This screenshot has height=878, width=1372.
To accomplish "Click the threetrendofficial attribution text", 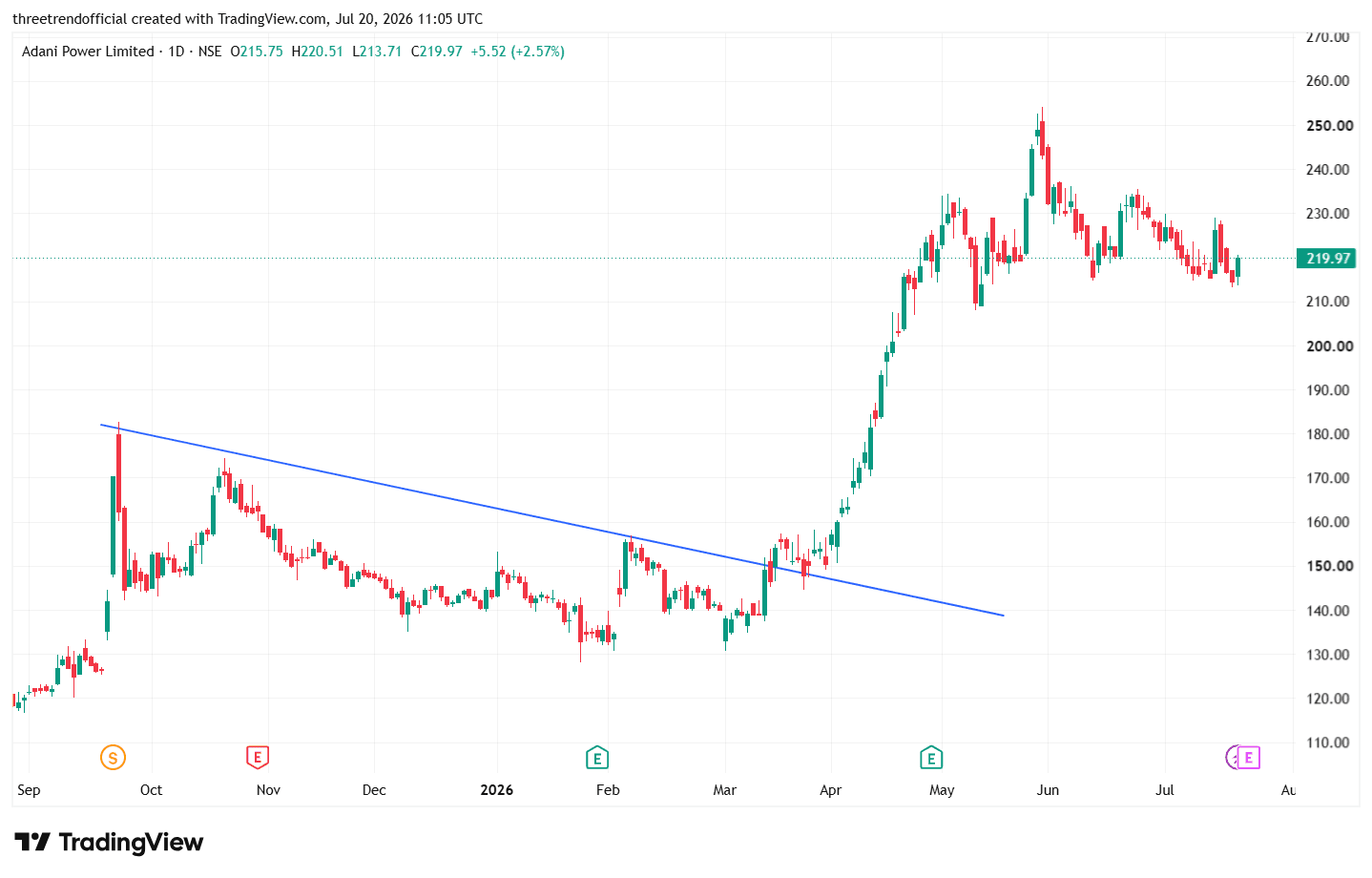I will tap(70, 19).
